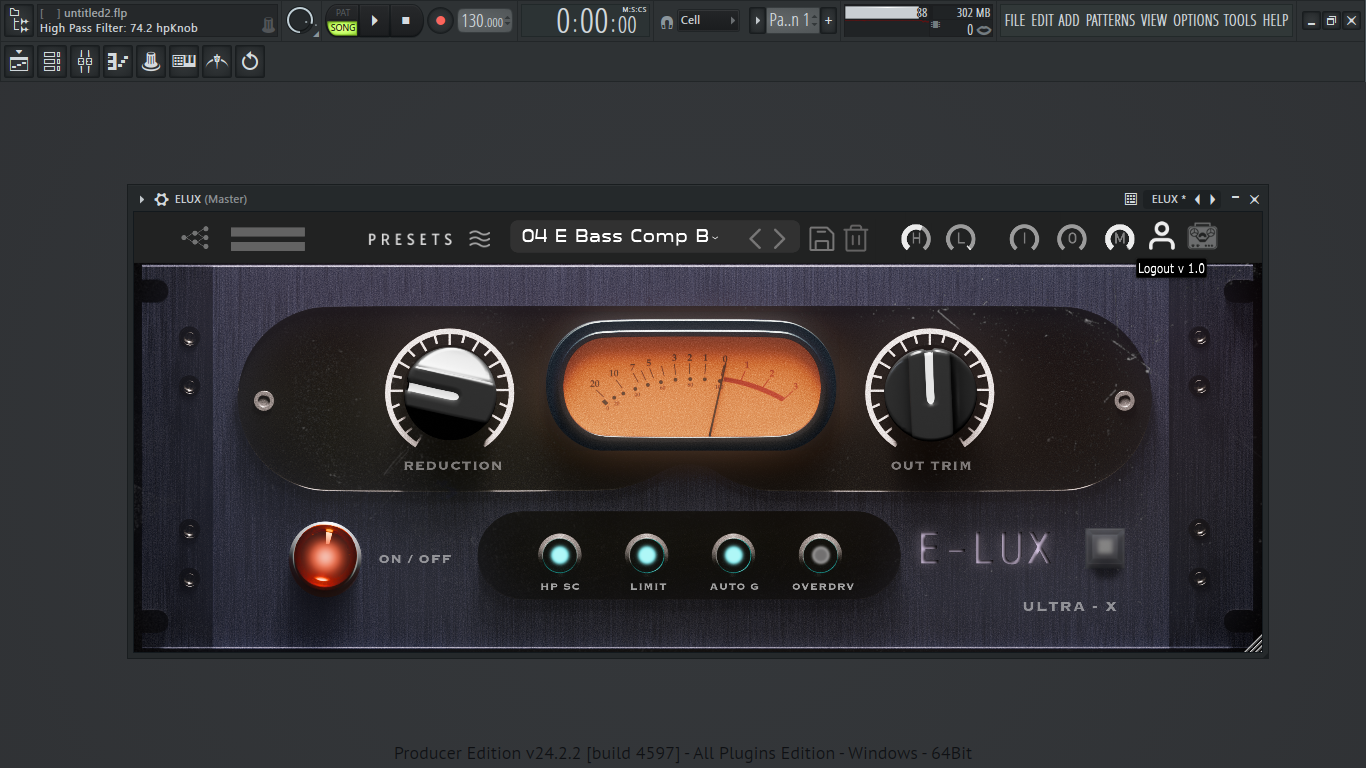Open the Channel Rack view

tap(52, 62)
